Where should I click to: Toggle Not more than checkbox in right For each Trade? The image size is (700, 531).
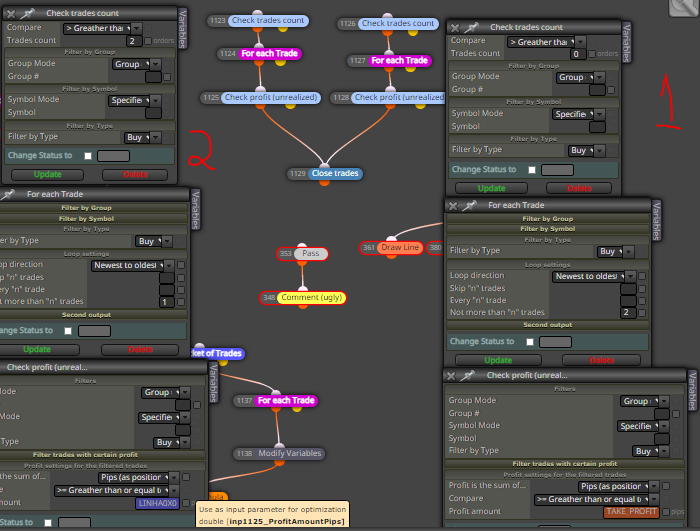[x=642, y=313]
